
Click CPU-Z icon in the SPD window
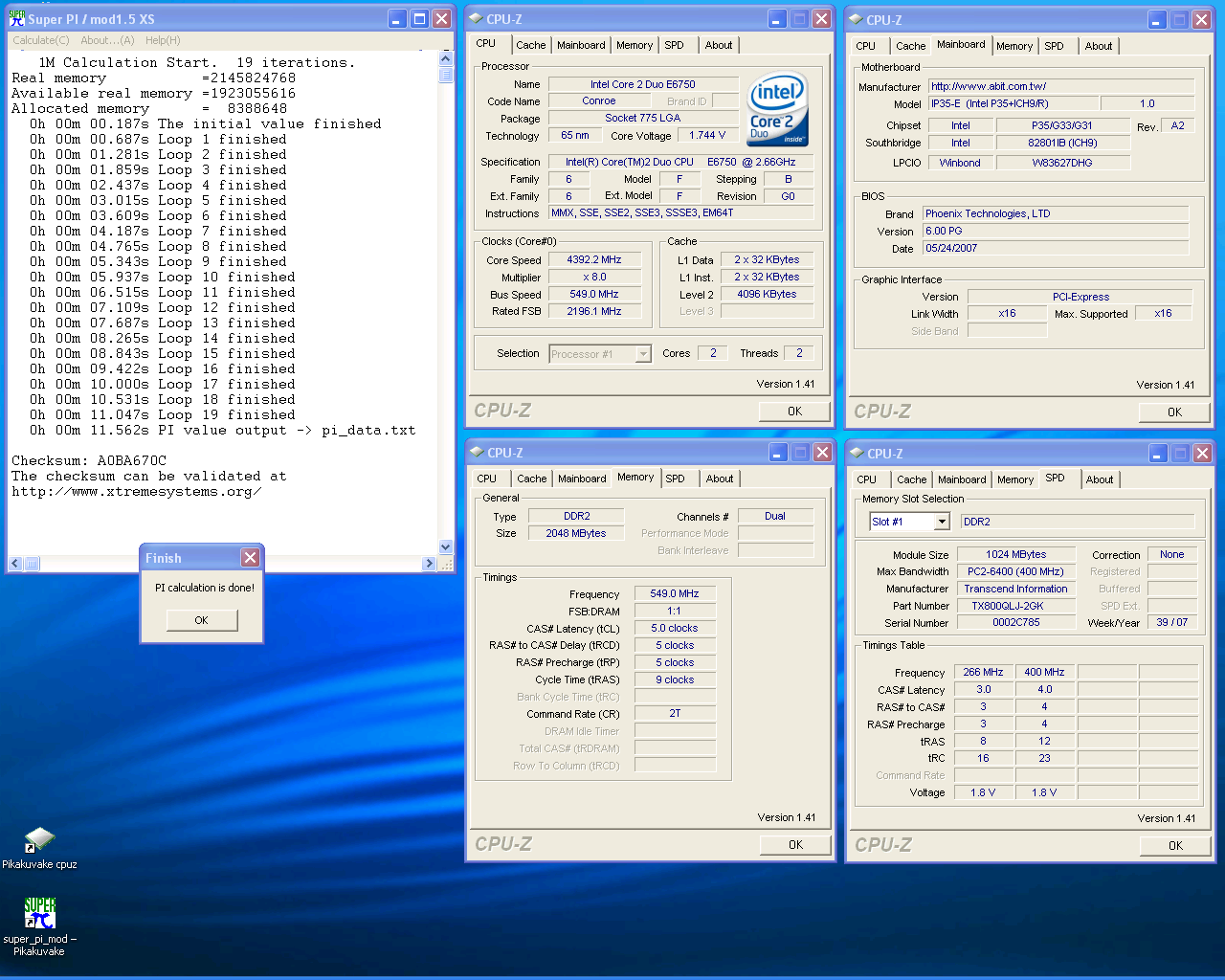point(856,453)
